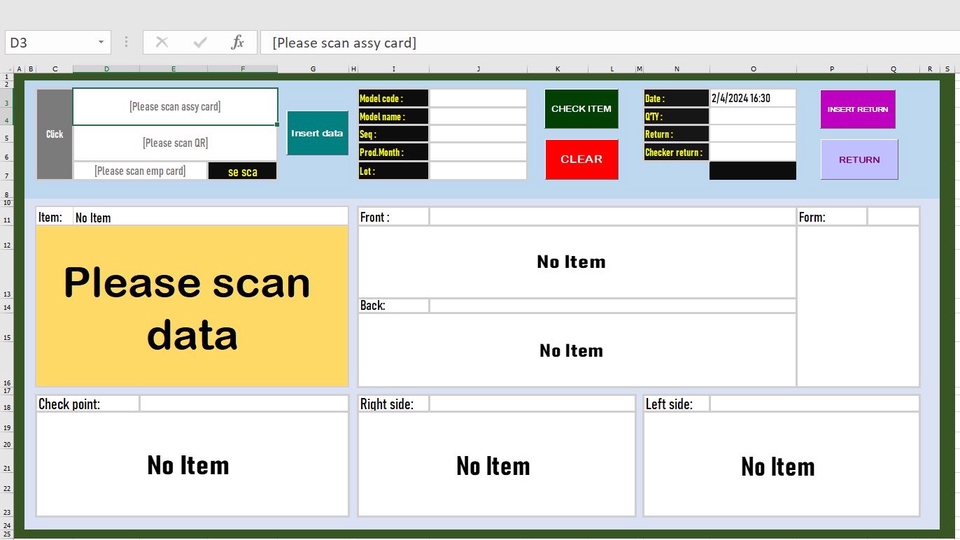960x540 pixels.
Task: Select the Model name value cell
Action: [478, 116]
